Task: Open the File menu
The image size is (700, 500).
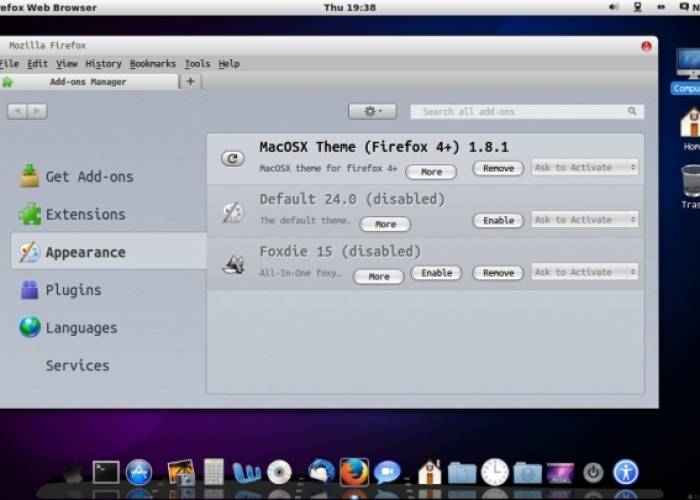Action: point(9,63)
